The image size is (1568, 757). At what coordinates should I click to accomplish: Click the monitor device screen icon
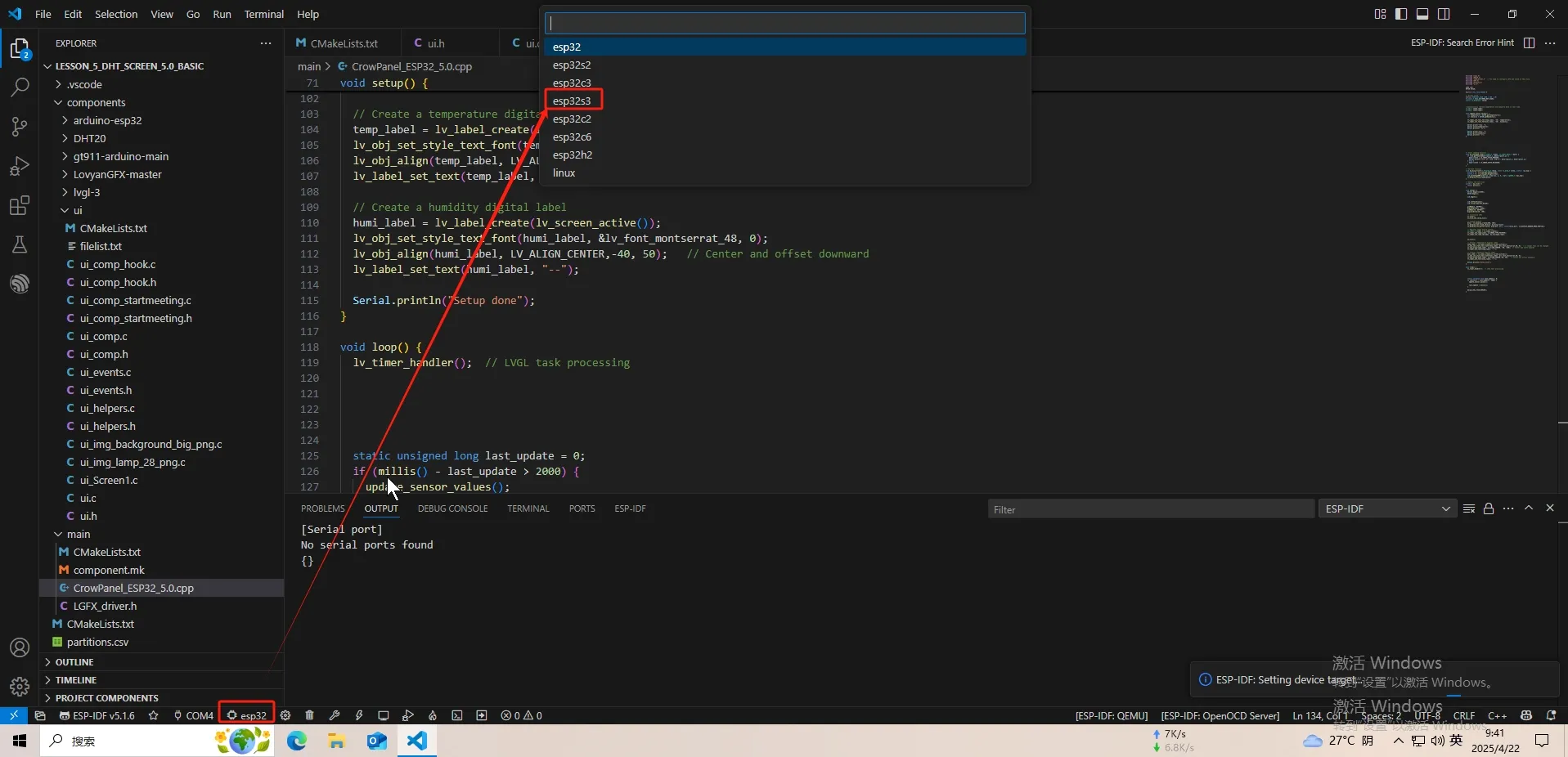click(383, 715)
